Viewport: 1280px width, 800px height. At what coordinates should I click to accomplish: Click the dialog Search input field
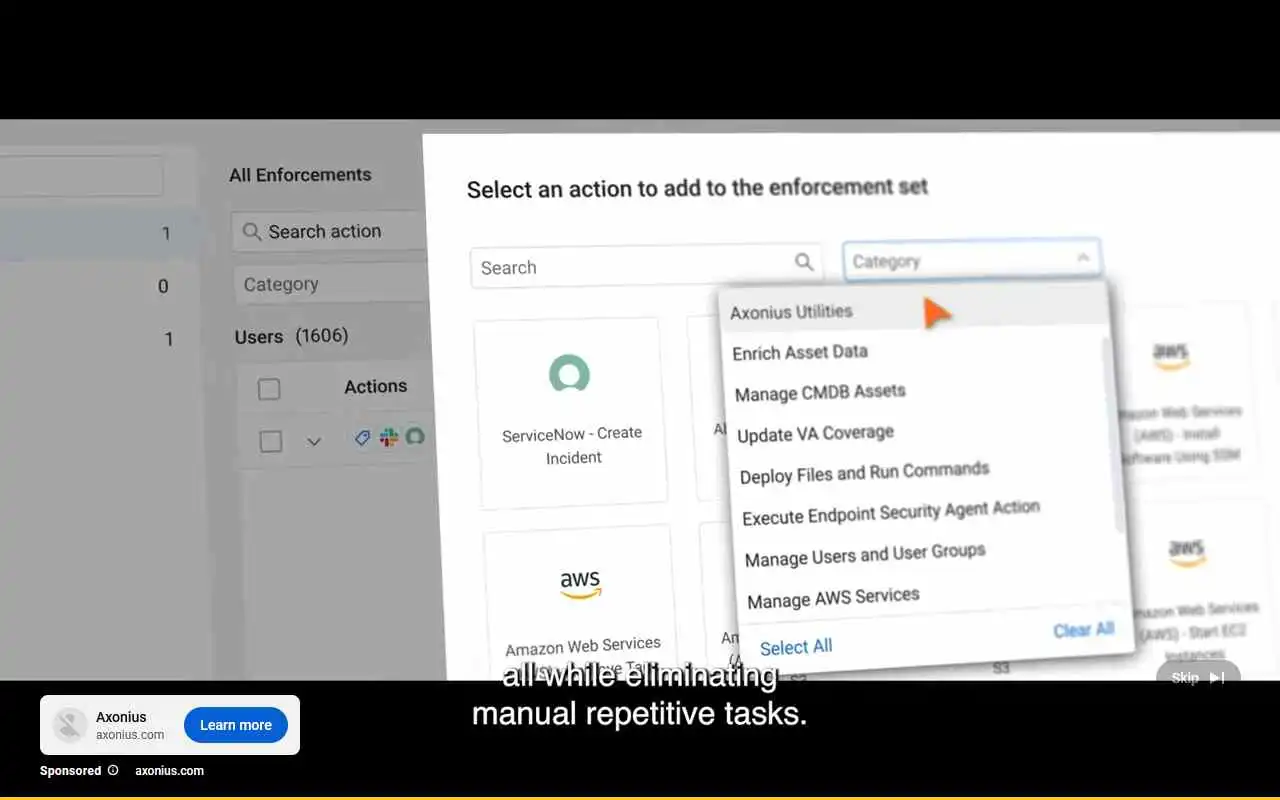(x=646, y=266)
